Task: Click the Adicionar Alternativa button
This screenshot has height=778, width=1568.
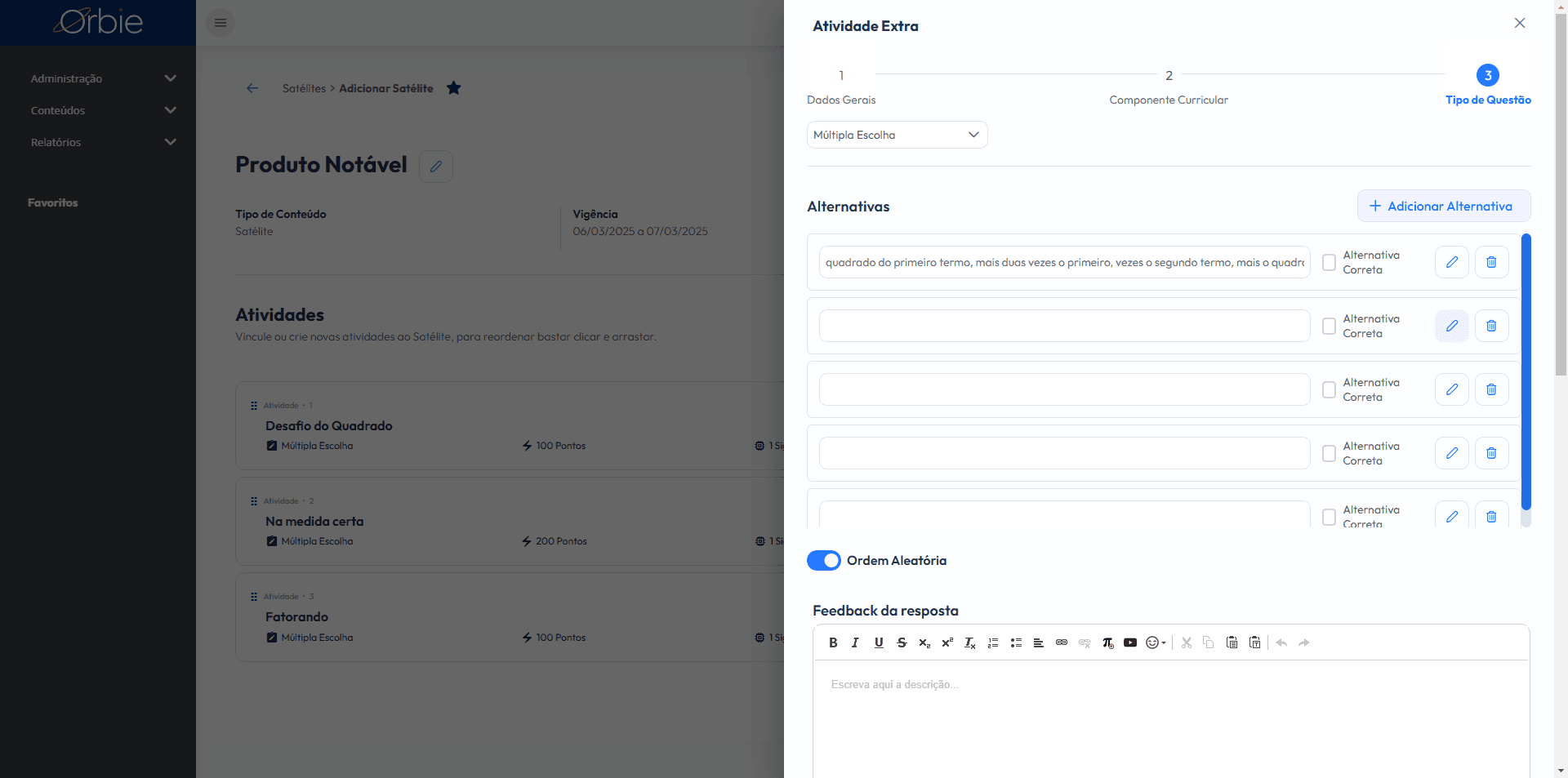Action: (1444, 206)
